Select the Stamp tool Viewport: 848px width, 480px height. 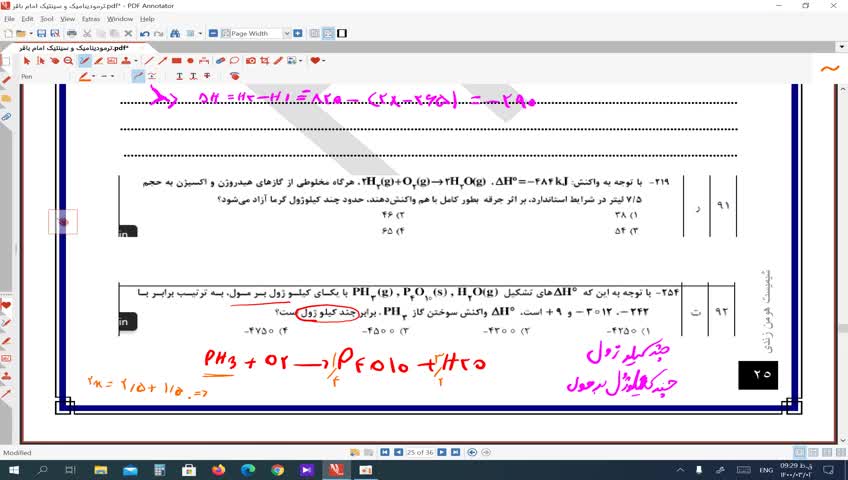click(x=126, y=61)
